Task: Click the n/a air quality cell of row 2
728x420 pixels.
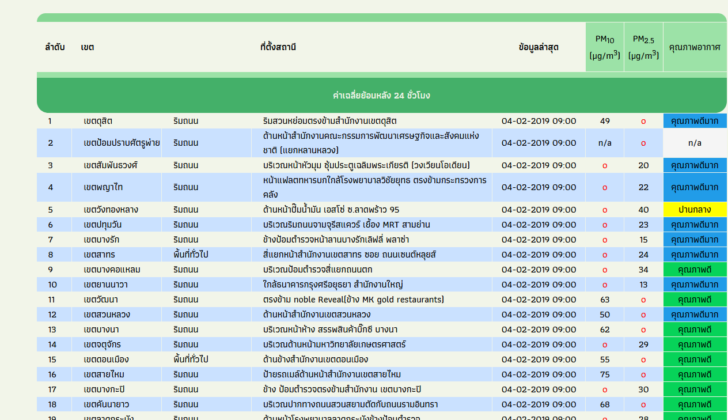Action: pos(695,143)
